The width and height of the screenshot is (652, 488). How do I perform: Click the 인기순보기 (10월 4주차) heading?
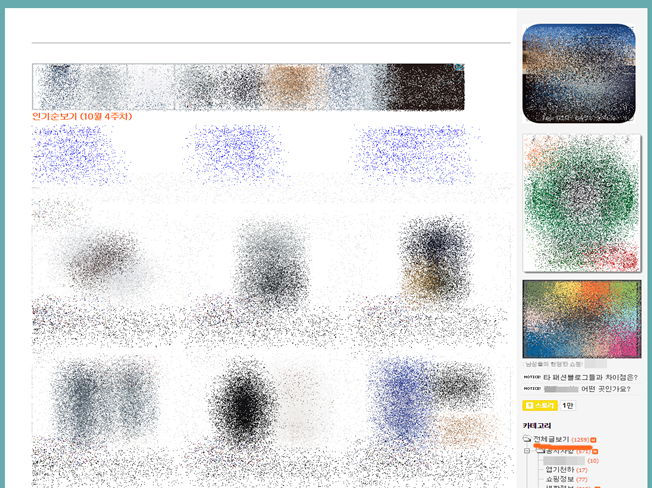pos(82,116)
